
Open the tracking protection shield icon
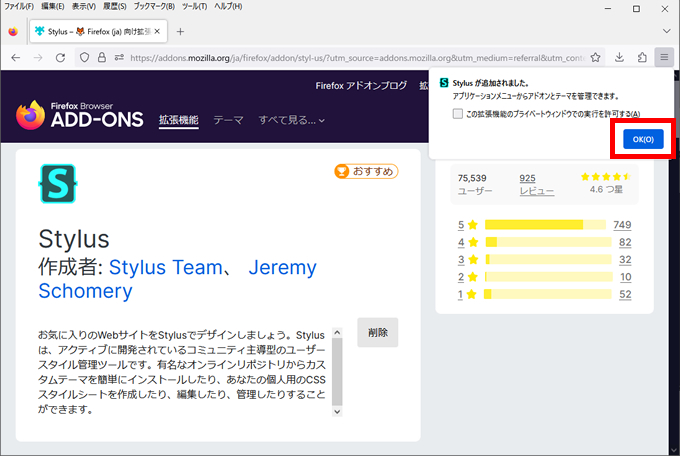point(85,57)
